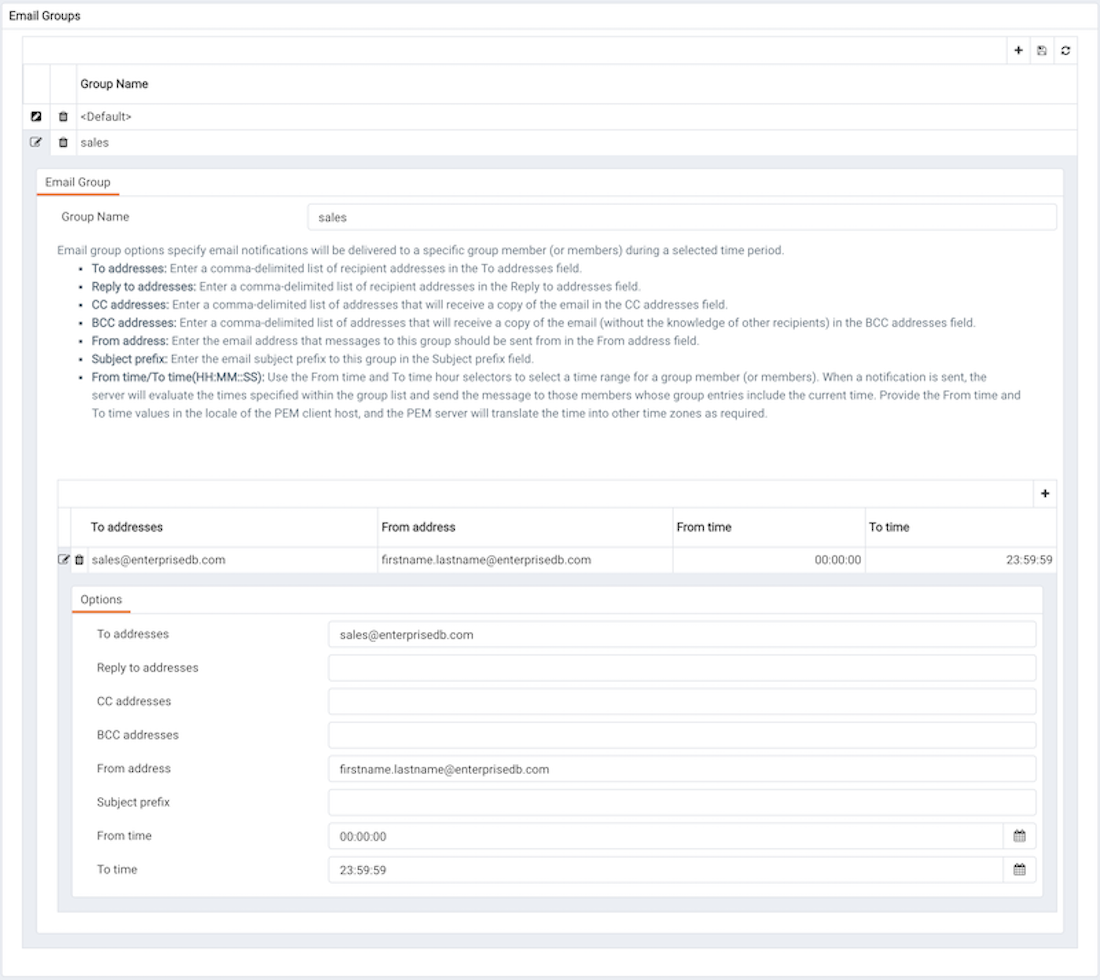Click the Email Groups panel title
Image resolution: width=1100 pixels, height=980 pixels.
45,15
